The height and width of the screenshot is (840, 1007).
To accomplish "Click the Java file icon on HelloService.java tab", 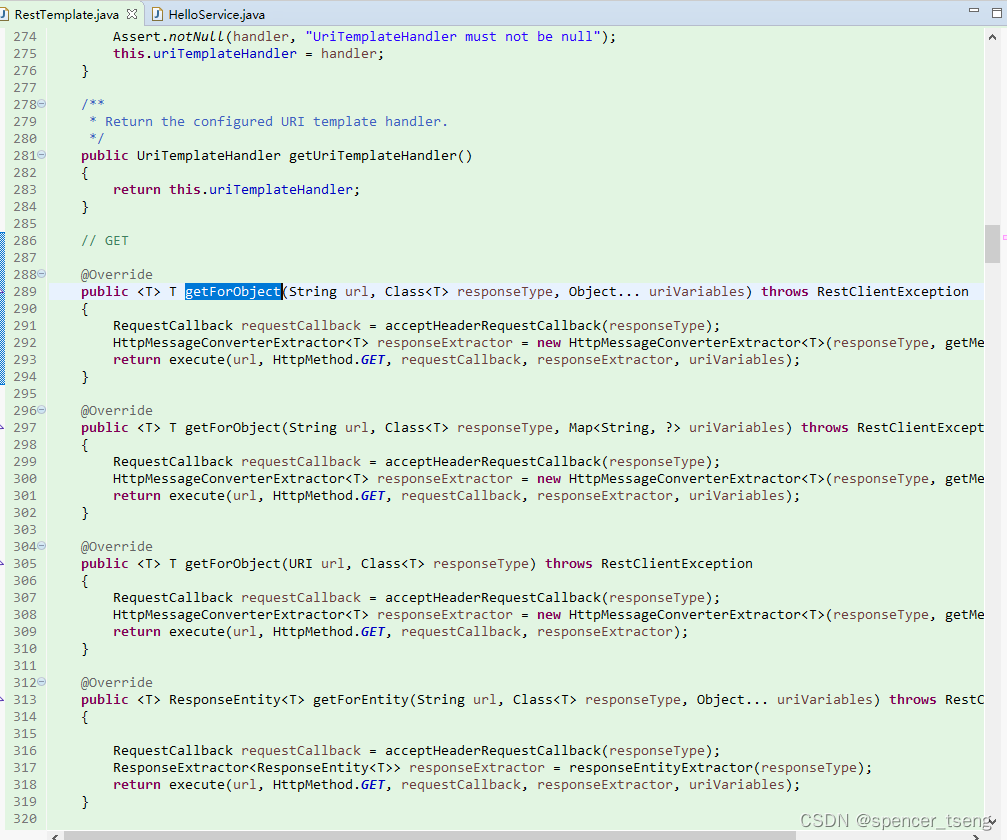I will tap(156, 15).
